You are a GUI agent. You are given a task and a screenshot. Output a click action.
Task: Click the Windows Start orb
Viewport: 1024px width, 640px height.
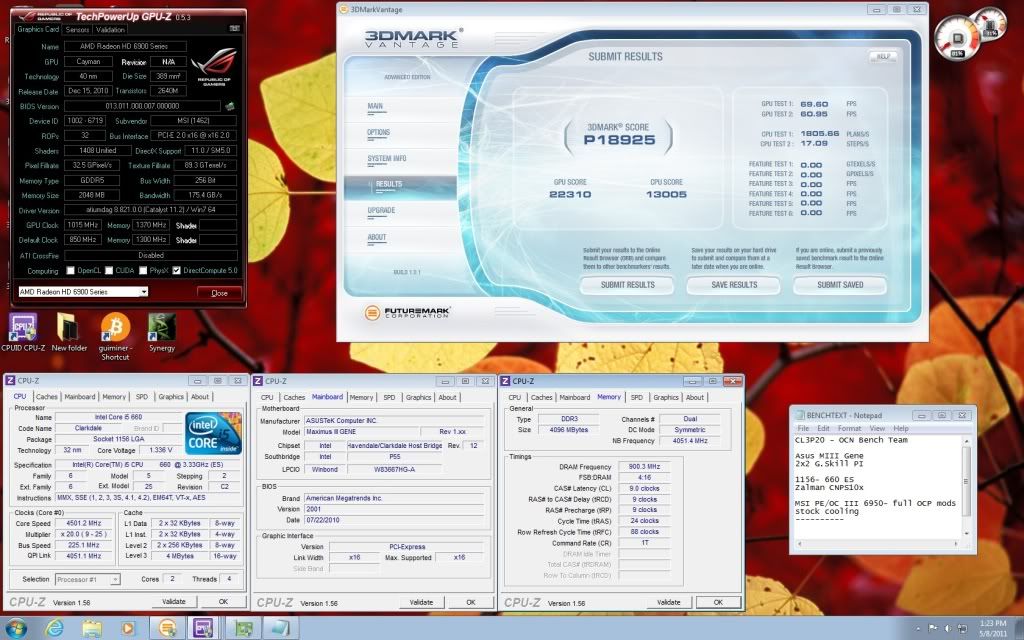[x=17, y=627]
